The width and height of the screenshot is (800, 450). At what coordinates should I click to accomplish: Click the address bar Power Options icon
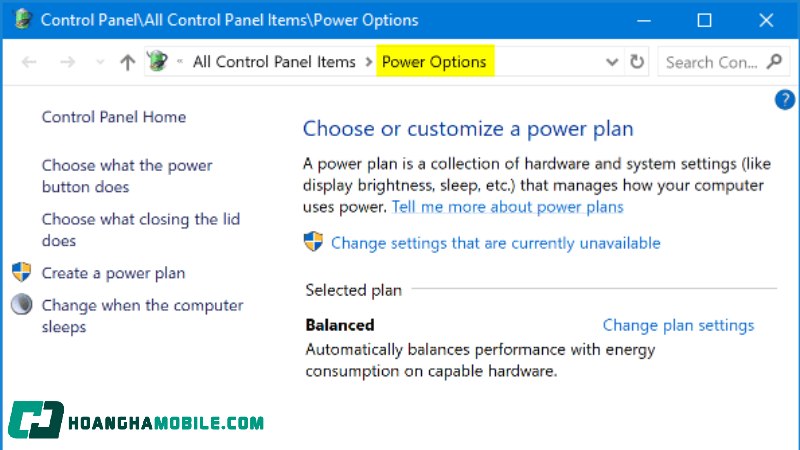(x=157, y=62)
